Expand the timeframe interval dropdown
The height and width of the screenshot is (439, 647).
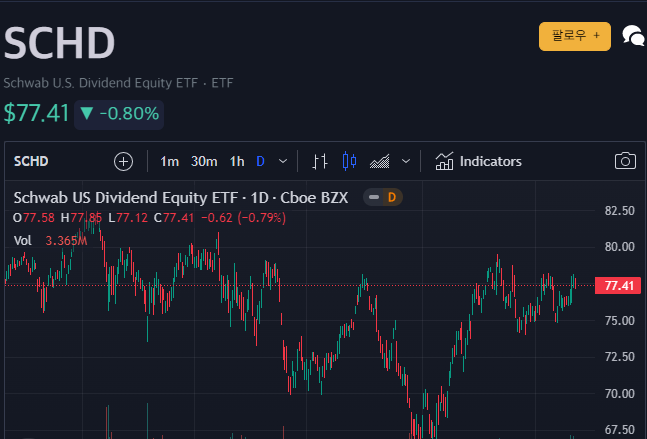pyautogui.click(x=283, y=161)
